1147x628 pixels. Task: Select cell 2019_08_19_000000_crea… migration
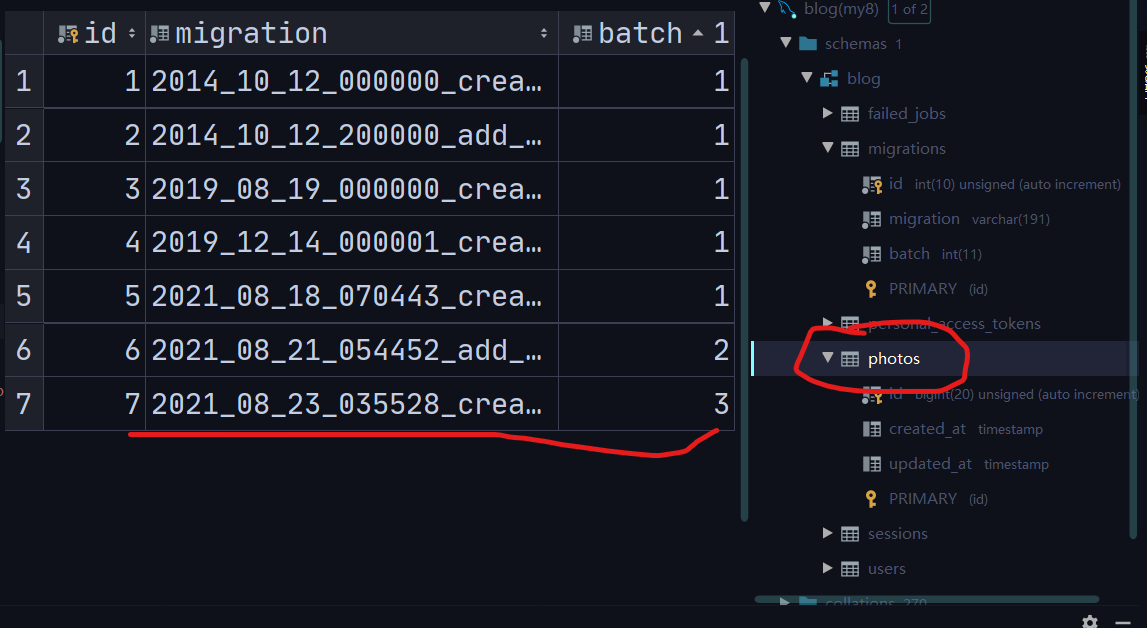click(x=352, y=189)
